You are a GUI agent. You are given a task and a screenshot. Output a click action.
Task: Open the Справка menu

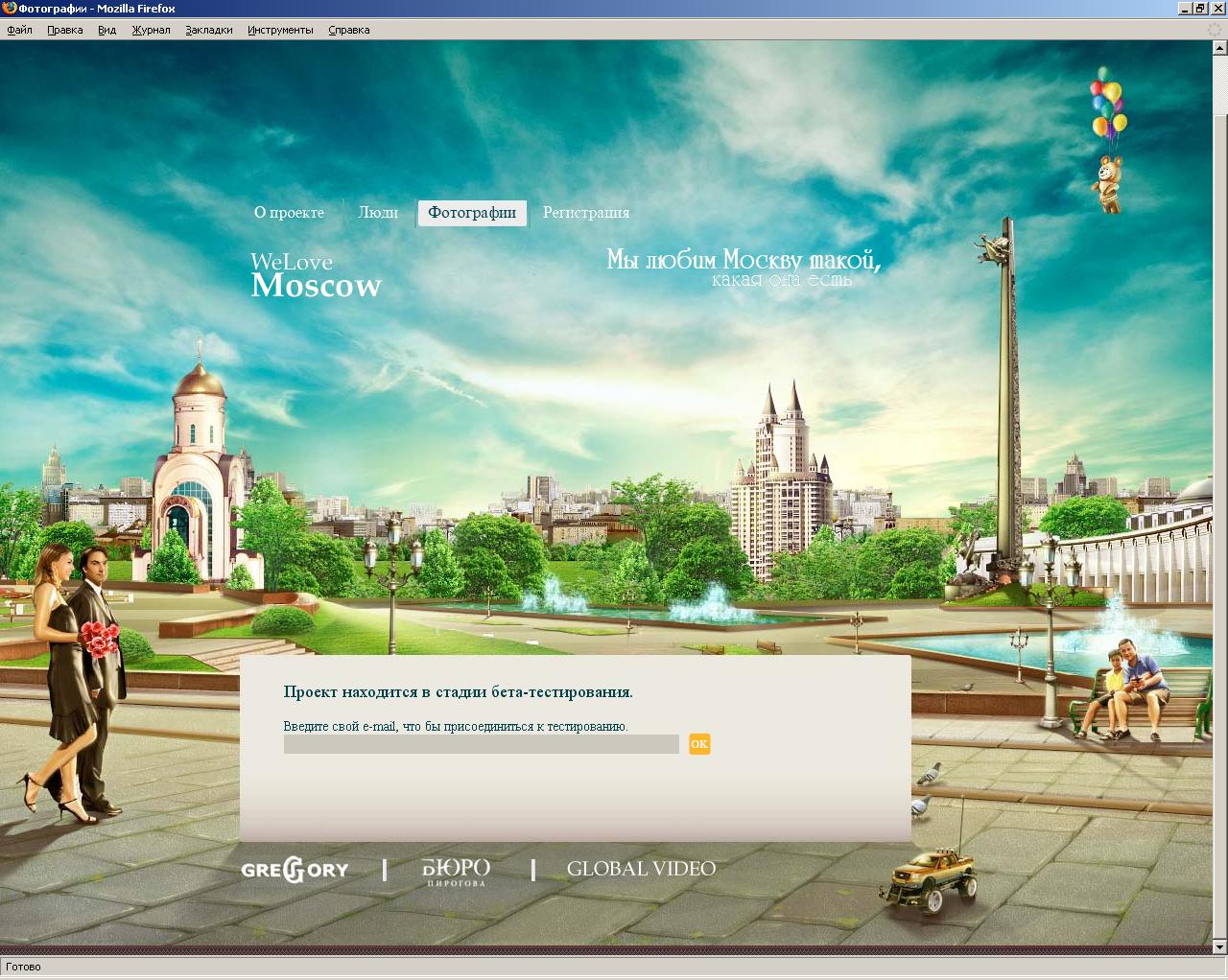click(x=348, y=30)
